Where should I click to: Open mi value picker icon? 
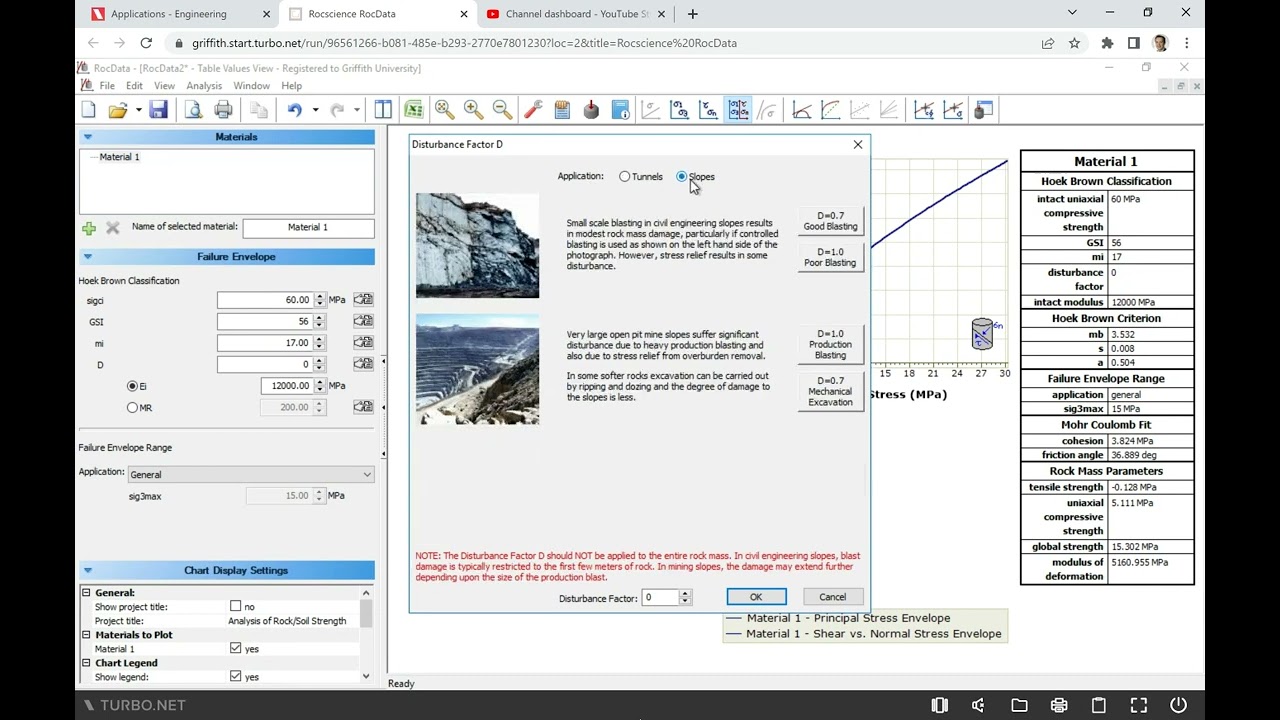(363, 343)
